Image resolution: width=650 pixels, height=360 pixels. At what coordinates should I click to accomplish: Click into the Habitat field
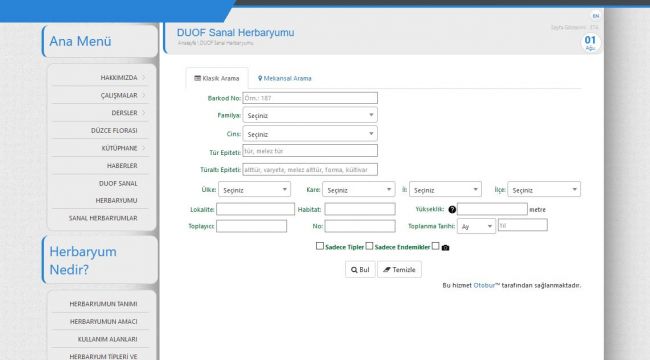click(360, 209)
